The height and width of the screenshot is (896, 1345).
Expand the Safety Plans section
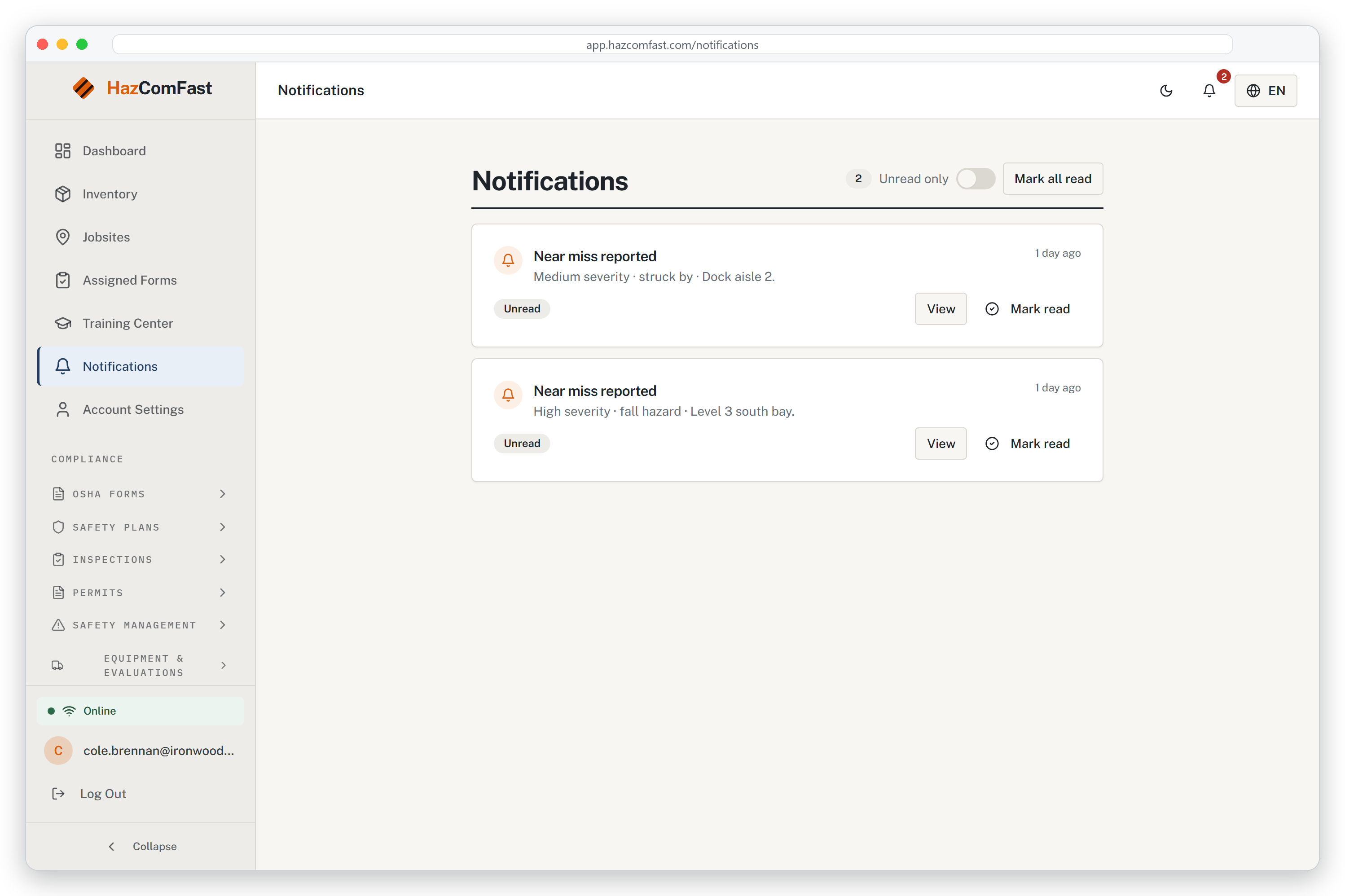click(141, 527)
